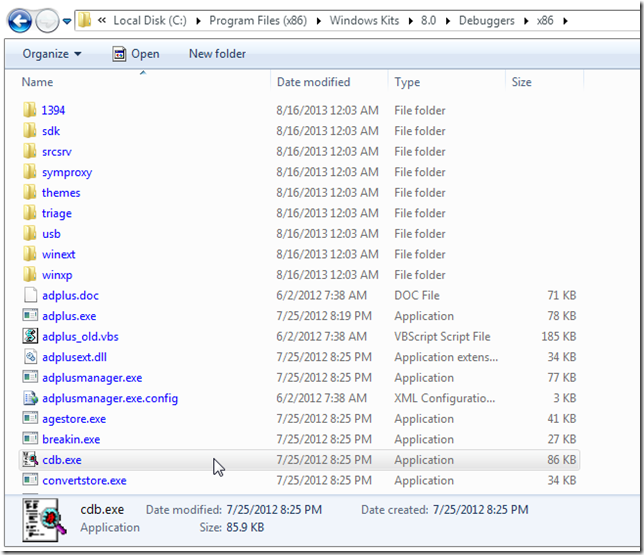Select the adplusext.dll file icon
Image resolution: width=644 pixels, height=555 pixels.
[x=30, y=357]
